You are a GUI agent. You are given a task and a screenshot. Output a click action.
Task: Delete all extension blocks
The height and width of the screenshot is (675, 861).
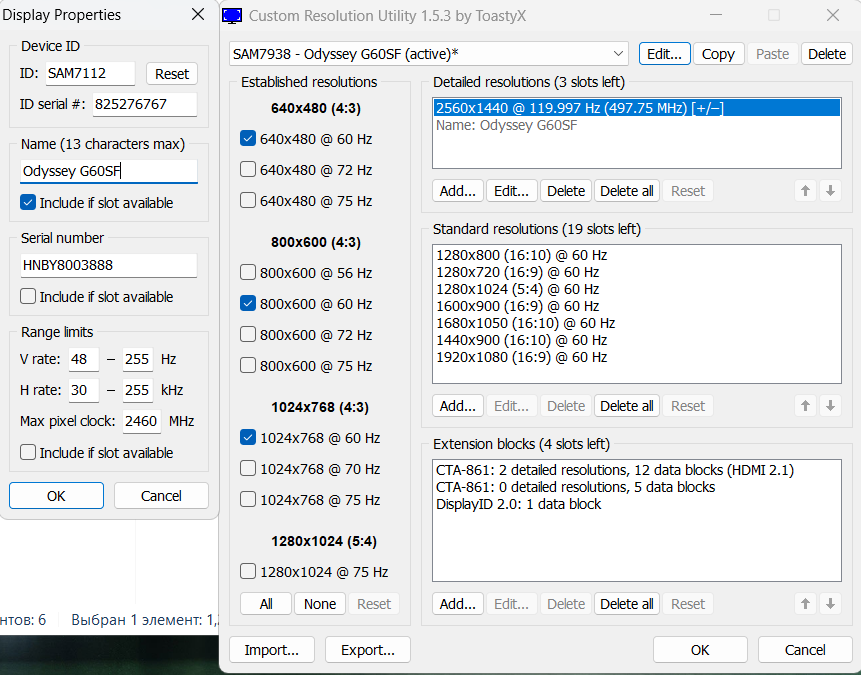click(627, 604)
